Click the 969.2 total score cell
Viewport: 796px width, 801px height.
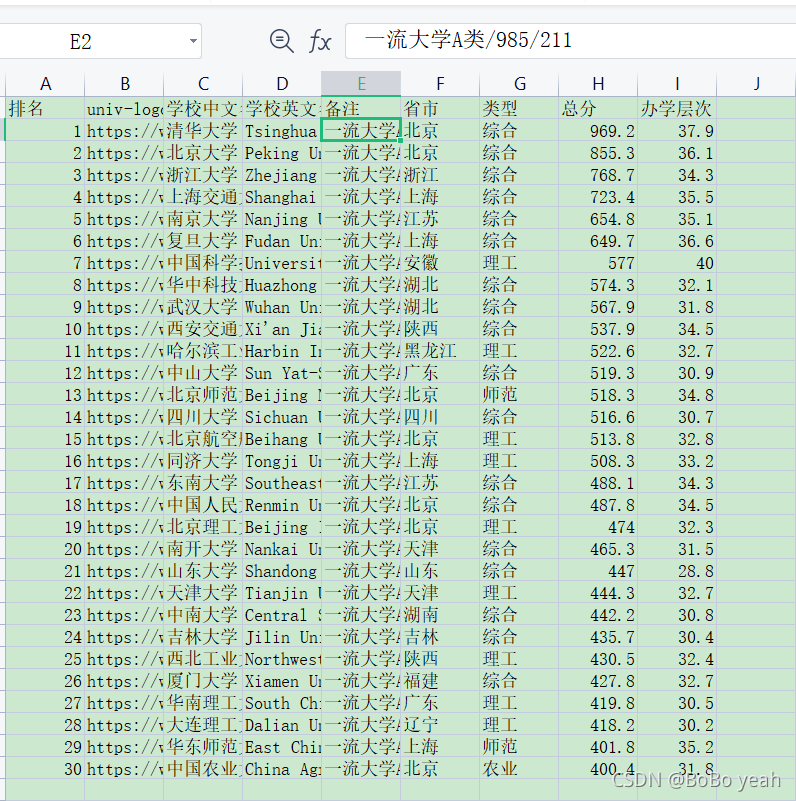pos(598,131)
